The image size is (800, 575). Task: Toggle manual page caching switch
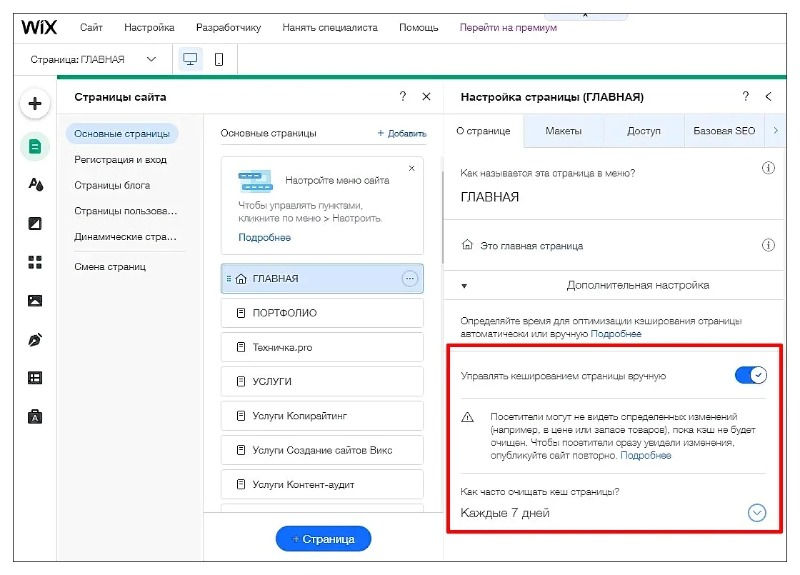(750, 375)
